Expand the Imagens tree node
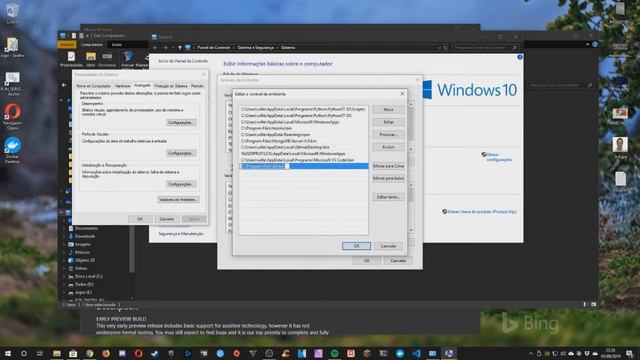The width and height of the screenshot is (640, 360). point(64,244)
